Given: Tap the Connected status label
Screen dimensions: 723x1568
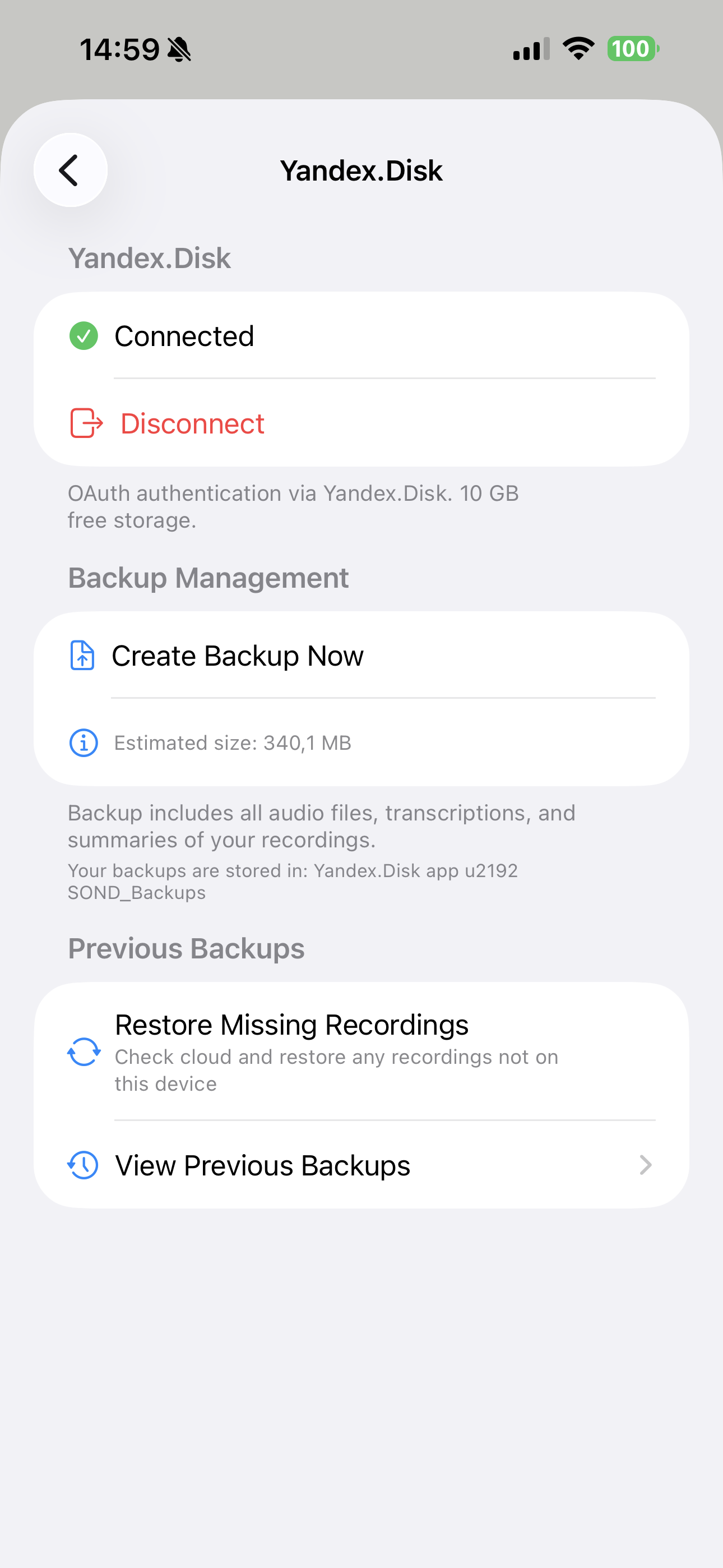Looking at the screenshot, I should point(184,336).
